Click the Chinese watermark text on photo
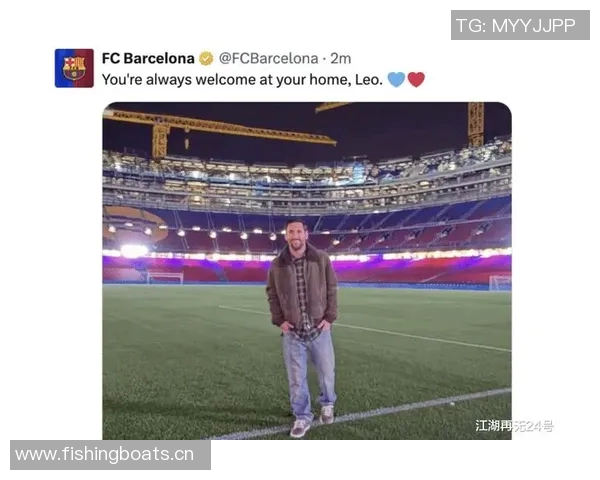 [x=514, y=426]
